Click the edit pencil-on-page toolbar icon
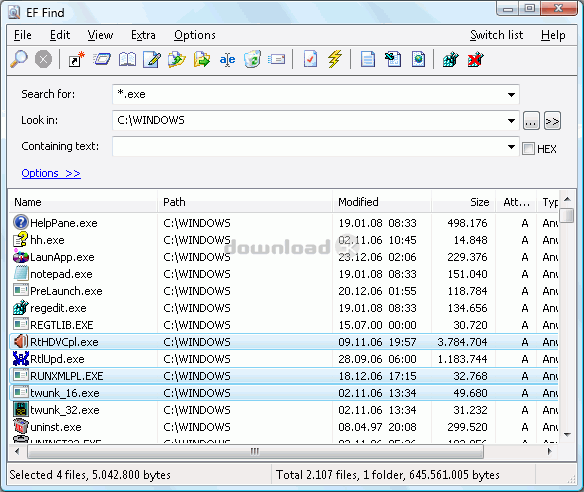Viewport: 584px width, 492px height. [152, 59]
